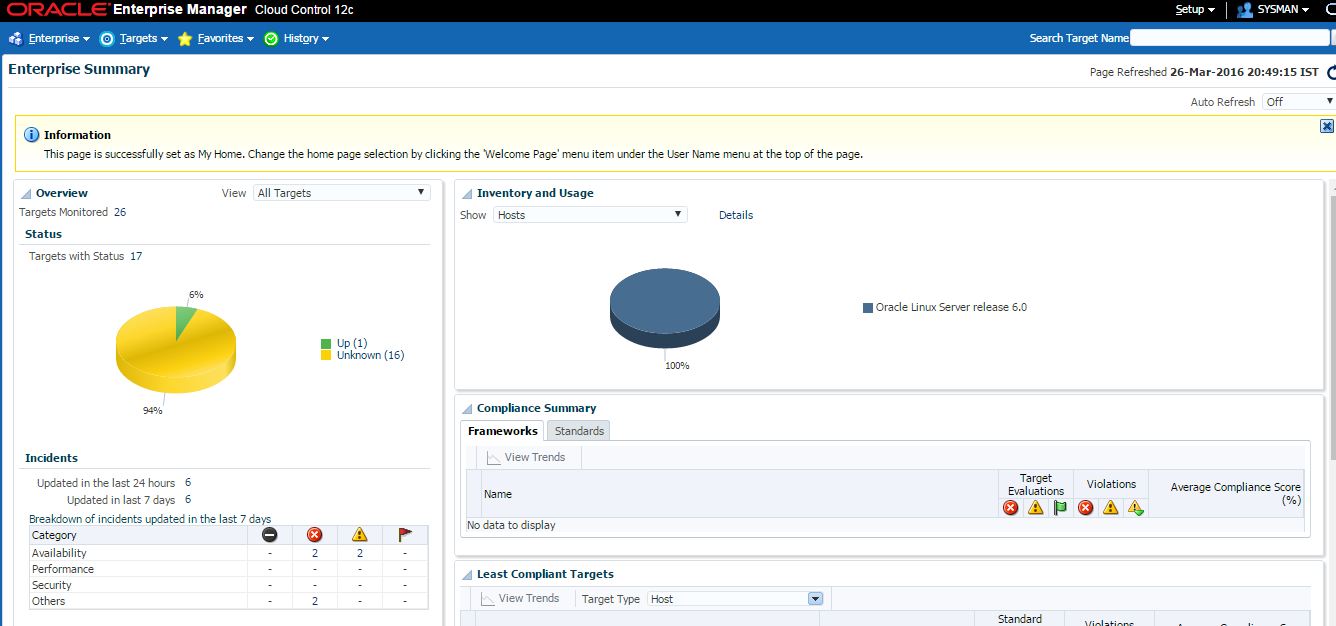
Task: Click the Targets bullseye icon
Action: [107, 39]
